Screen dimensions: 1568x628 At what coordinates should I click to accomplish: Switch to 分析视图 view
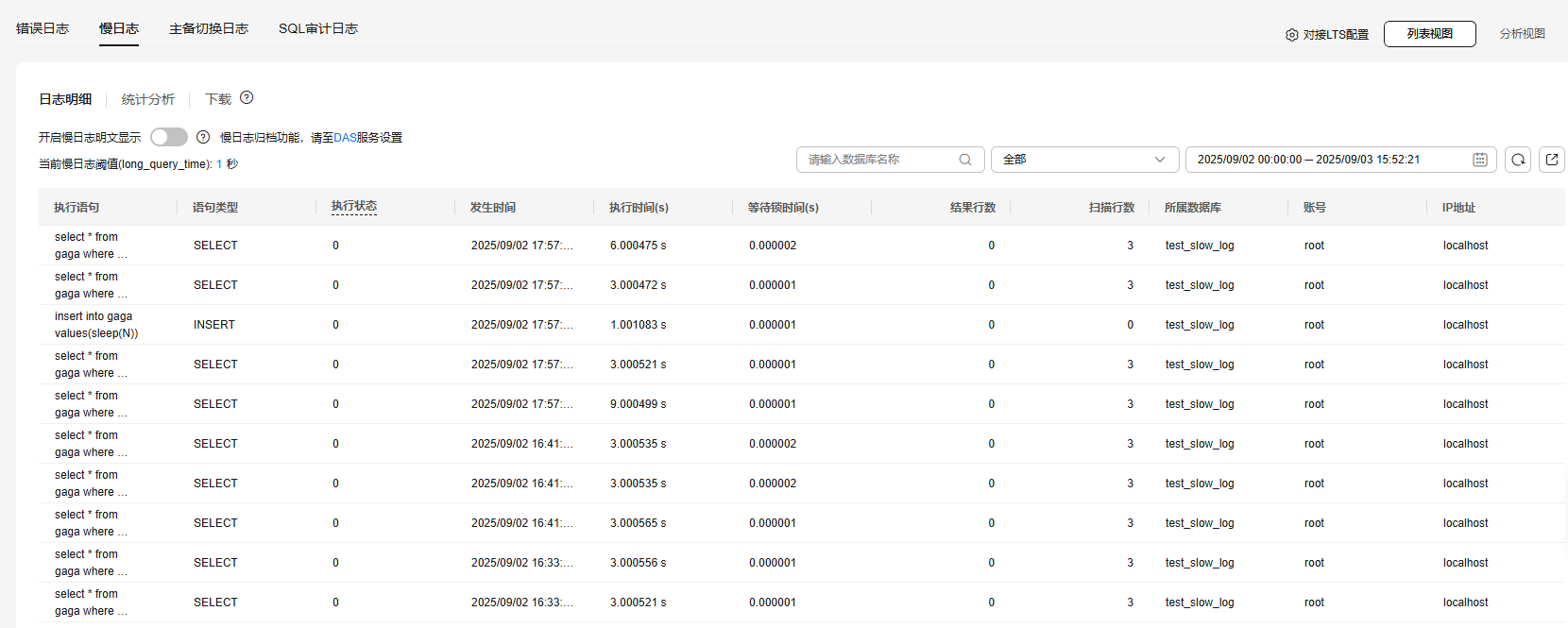(1522, 34)
